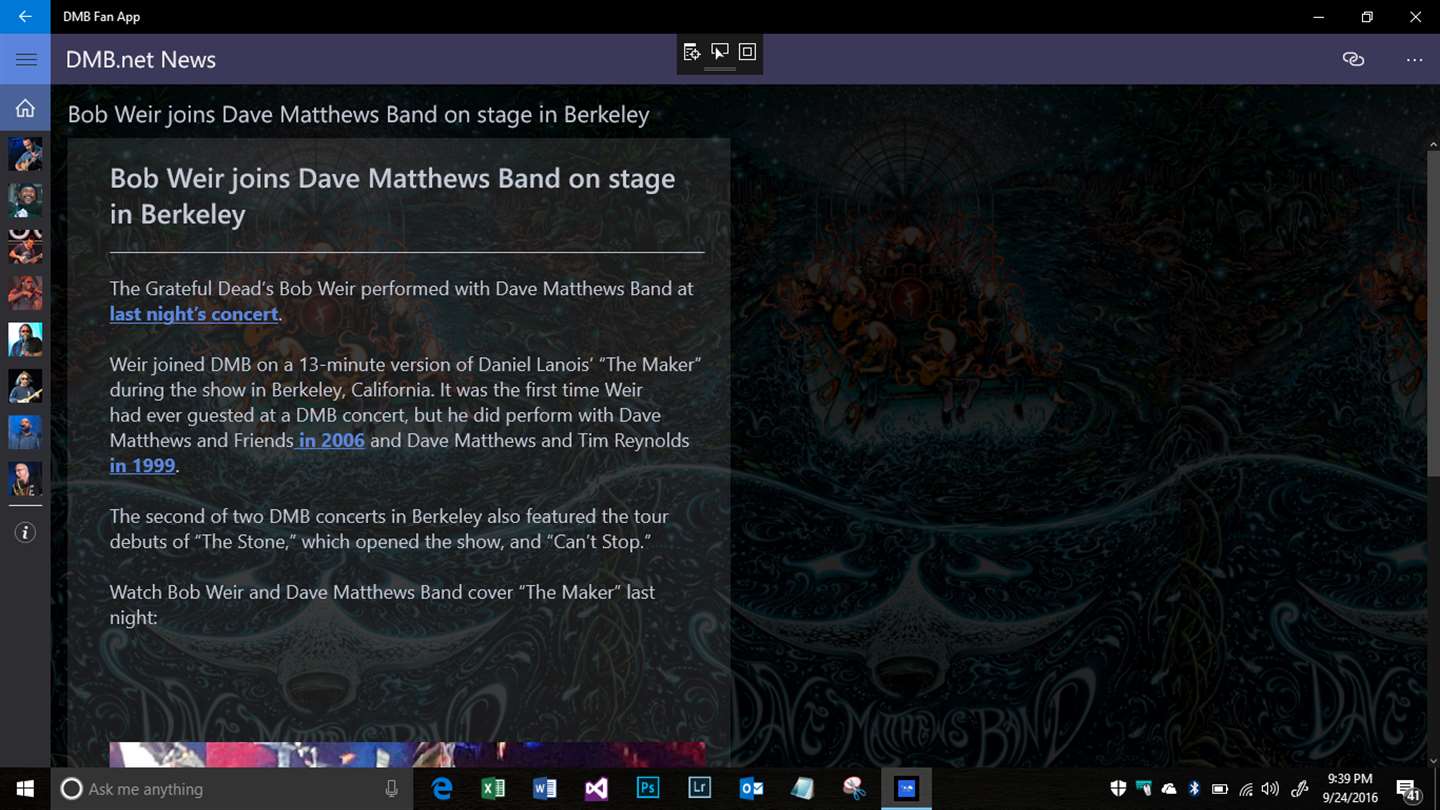Image resolution: width=1440 pixels, height=810 pixels.
Task: Open the Wi-Fi network tray icon
Action: coord(1246,789)
